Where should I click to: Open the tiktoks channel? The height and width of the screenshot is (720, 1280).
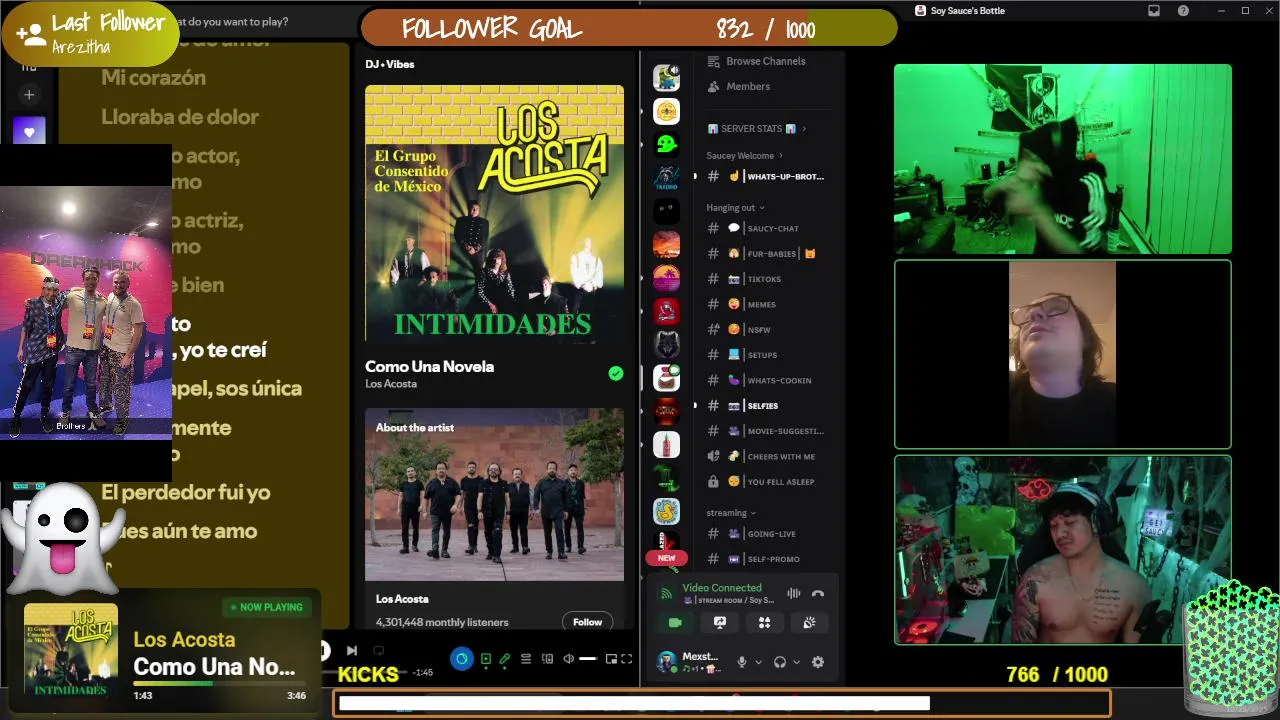coord(767,279)
